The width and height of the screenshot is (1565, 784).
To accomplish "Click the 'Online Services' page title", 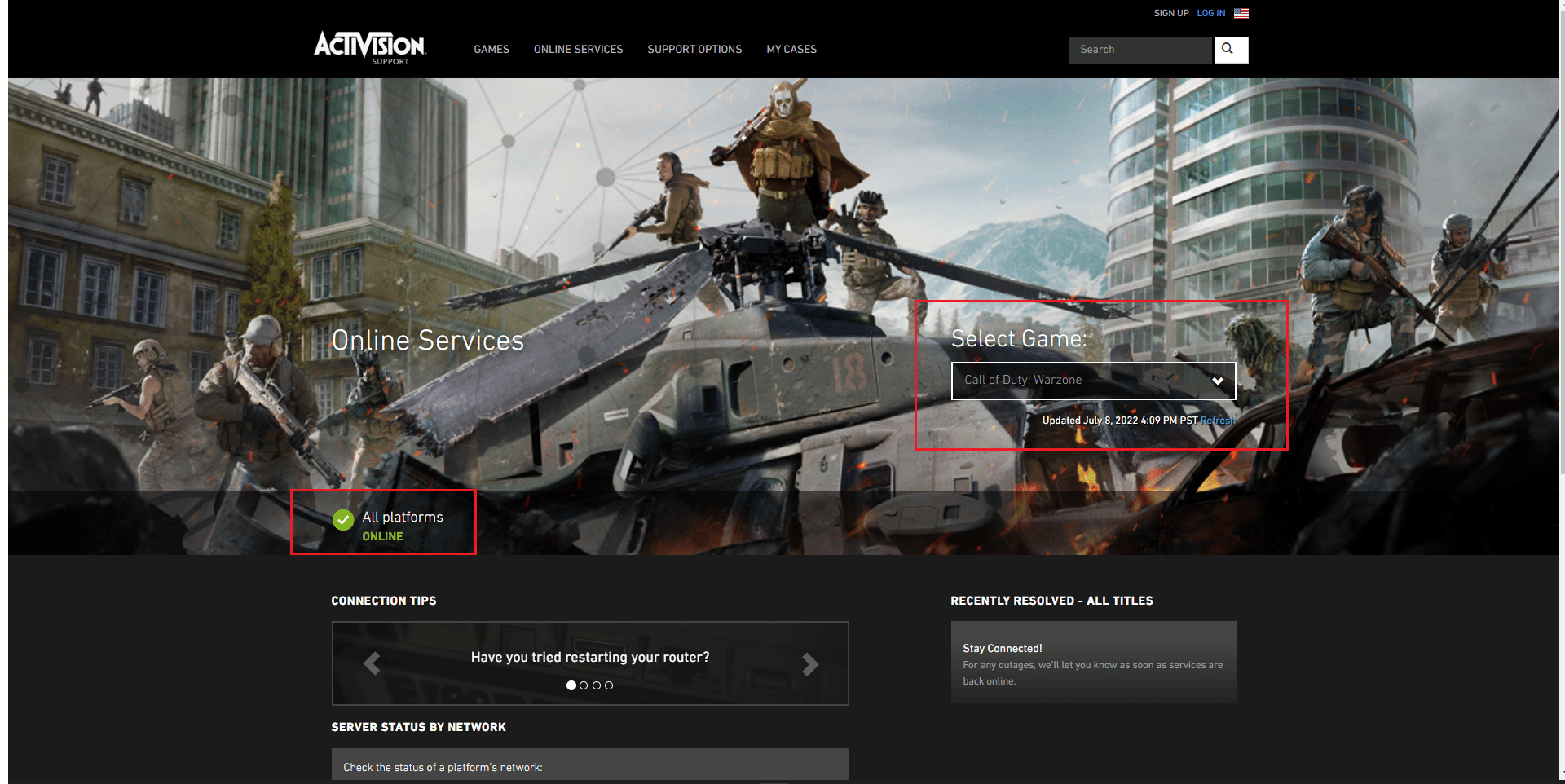I will 428,340.
